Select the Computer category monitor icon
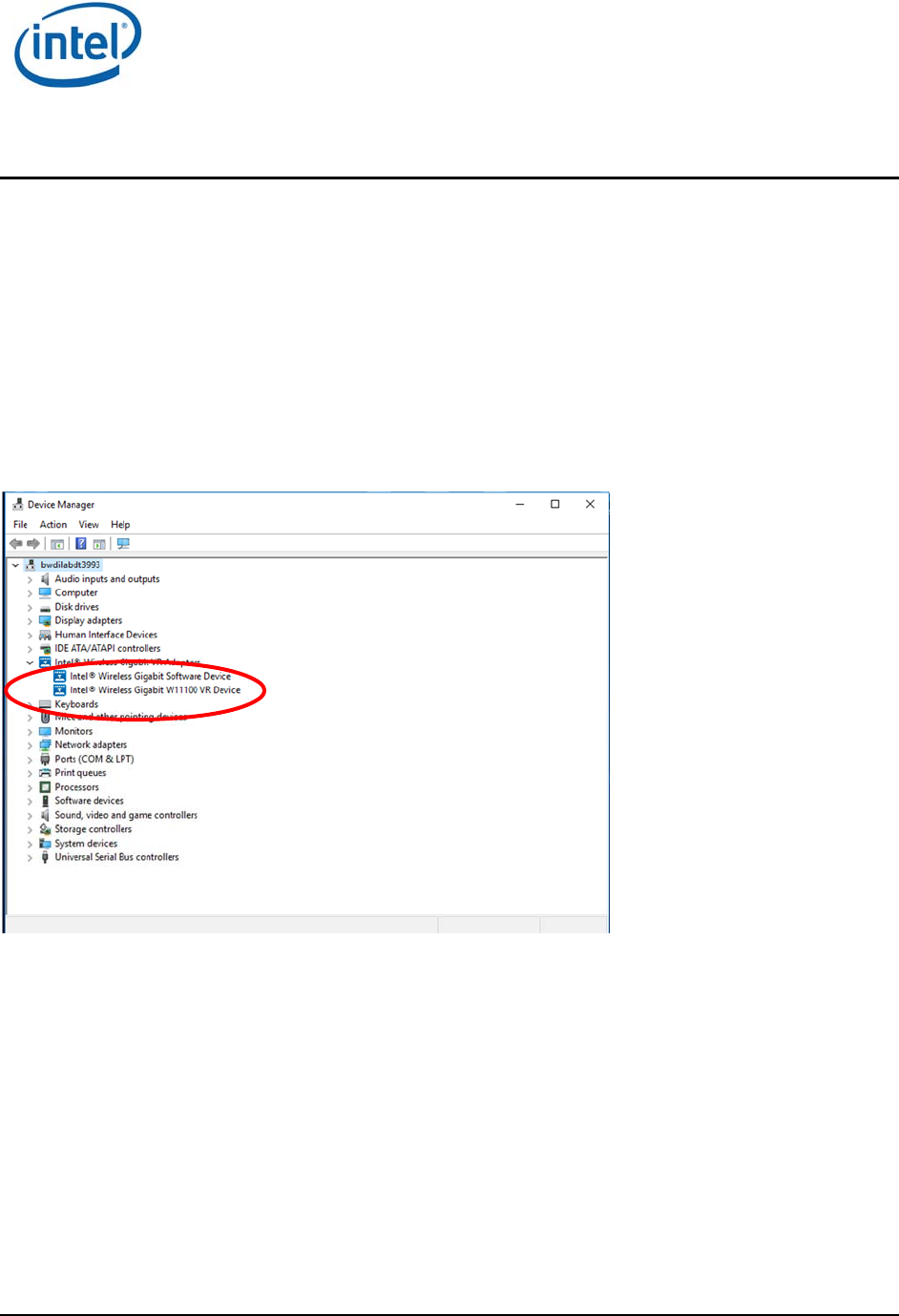The width and height of the screenshot is (899, 1316). pyautogui.click(x=45, y=593)
